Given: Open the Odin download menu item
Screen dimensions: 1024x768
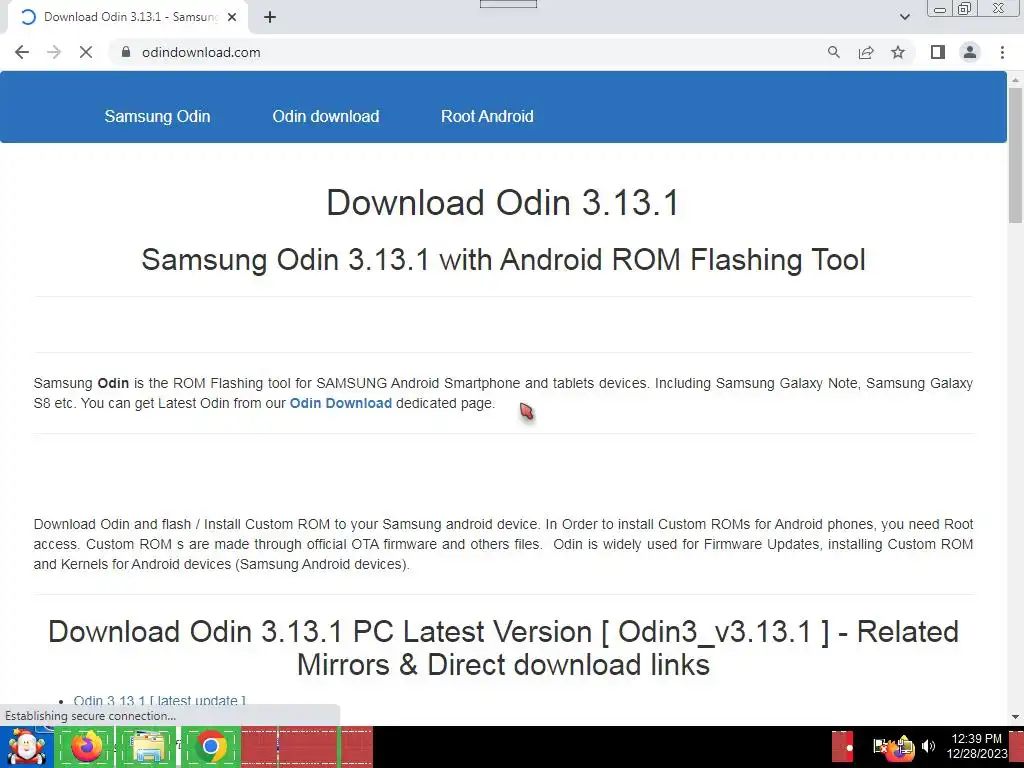Looking at the screenshot, I should tap(326, 116).
